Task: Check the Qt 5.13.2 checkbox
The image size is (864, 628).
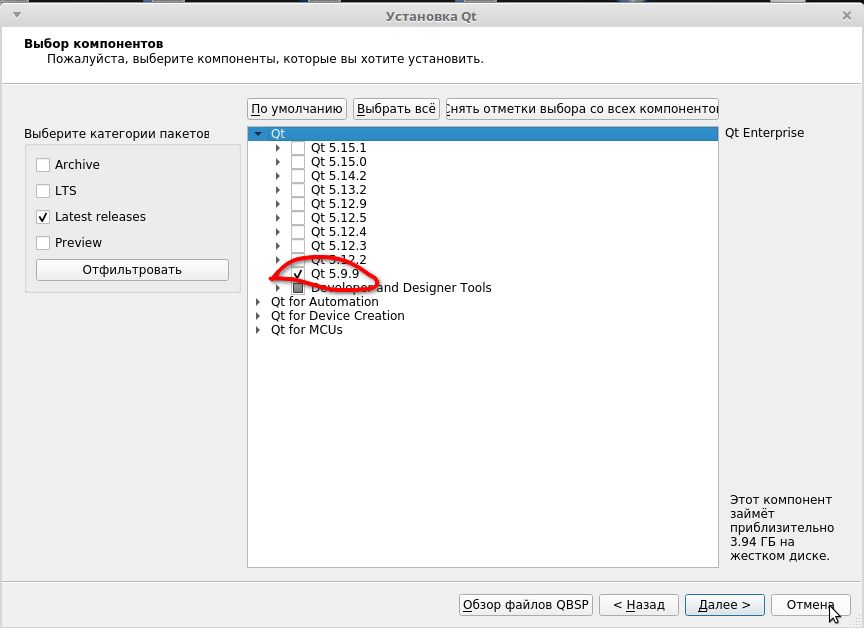Action: (x=298, y=190)
